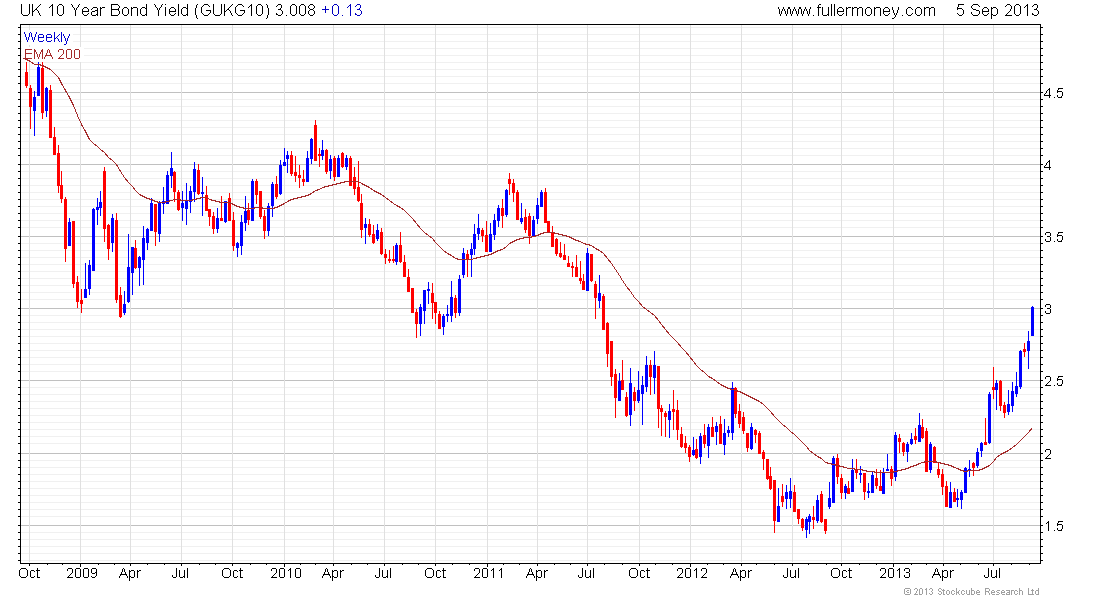Open the www.fullermoney.com text
1100x600 pixels.
[856, 11]
